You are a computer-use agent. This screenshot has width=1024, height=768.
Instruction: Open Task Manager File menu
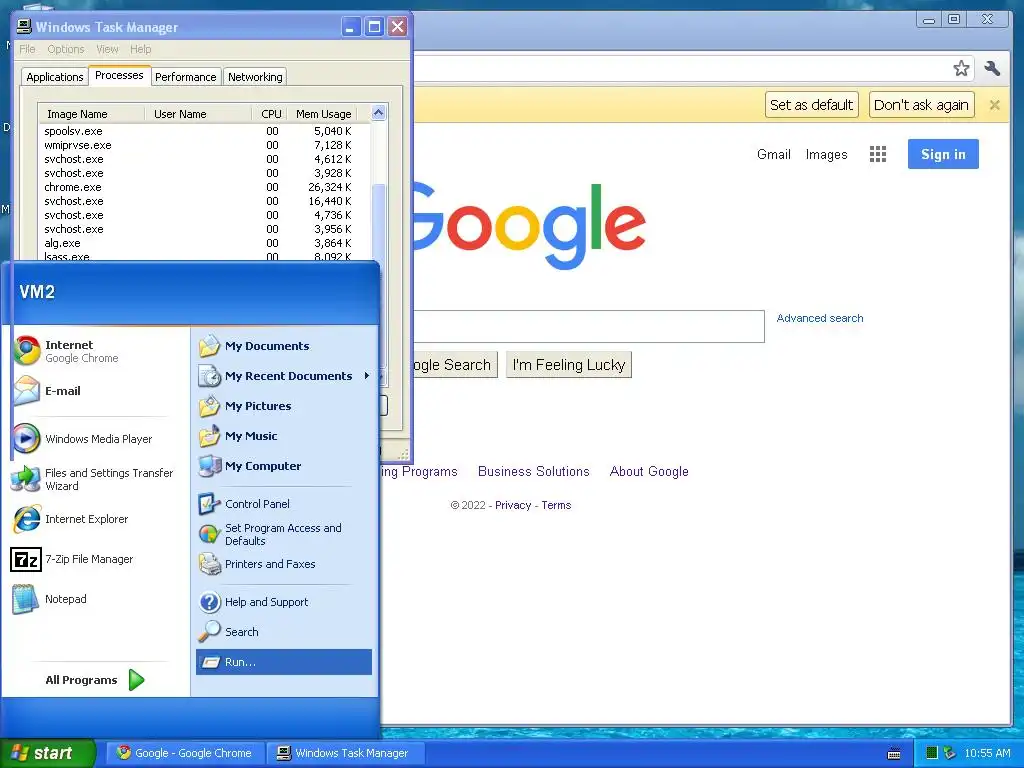tap(27, 49)
